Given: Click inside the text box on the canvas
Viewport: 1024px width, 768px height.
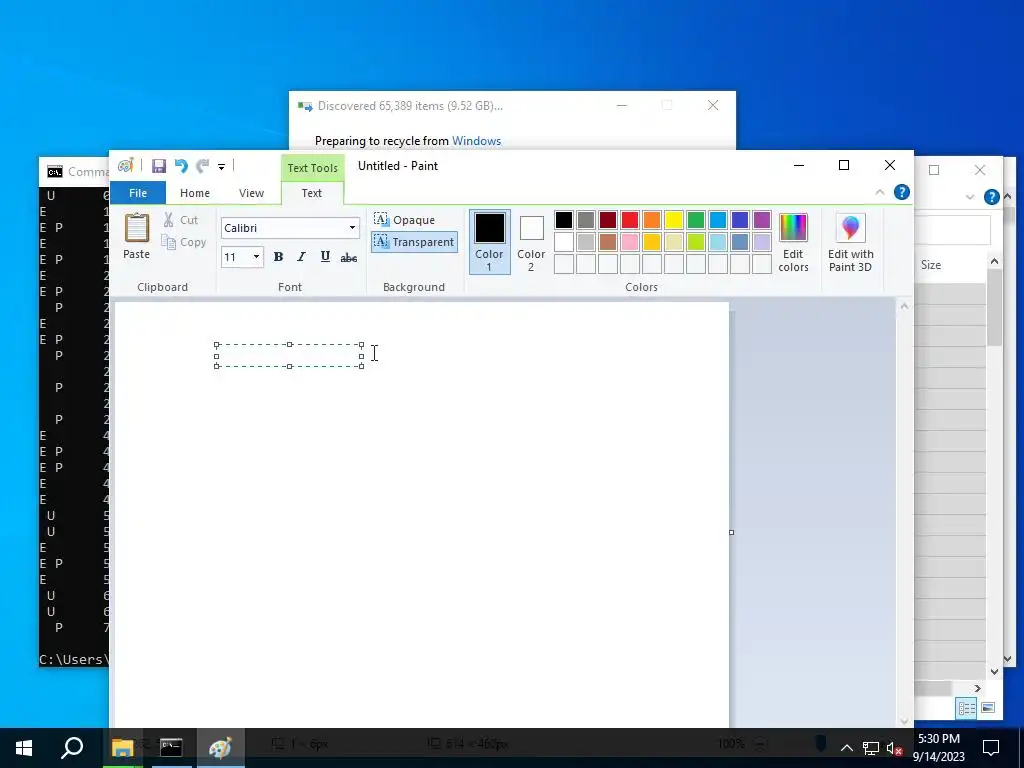Looking at the screenshot, I should pos(289,355).
